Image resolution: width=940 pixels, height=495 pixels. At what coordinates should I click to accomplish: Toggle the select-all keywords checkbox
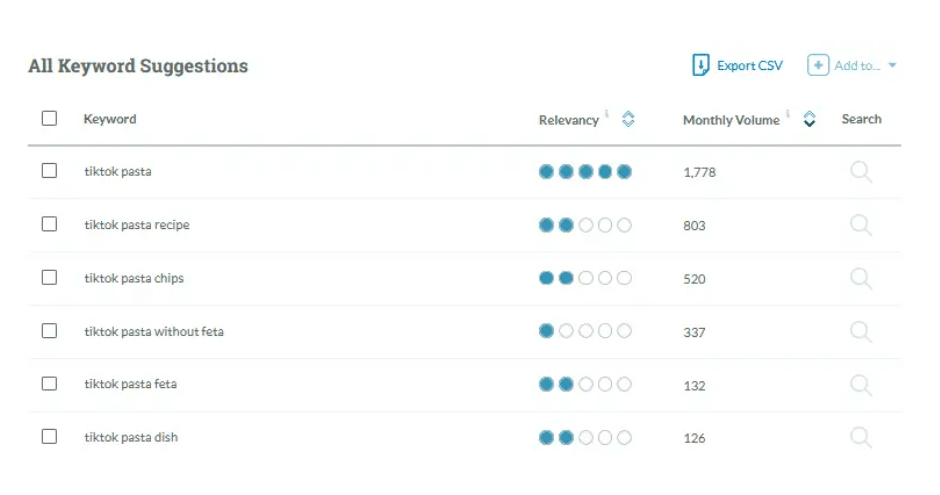click(49, 119)
